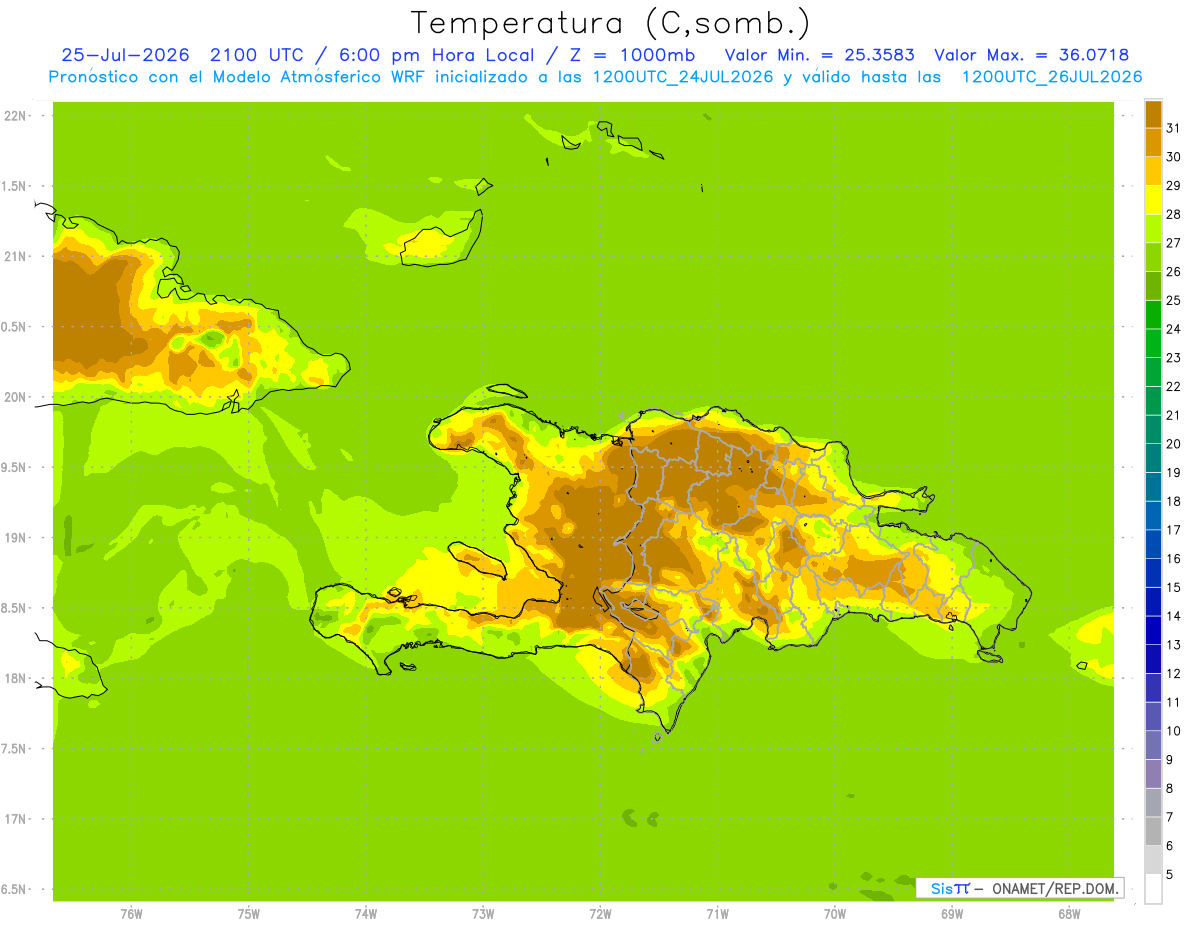Click the '1200UTC_24JUL2026' initialization time
Screen dimensions: 1200x927
[683, 77]
